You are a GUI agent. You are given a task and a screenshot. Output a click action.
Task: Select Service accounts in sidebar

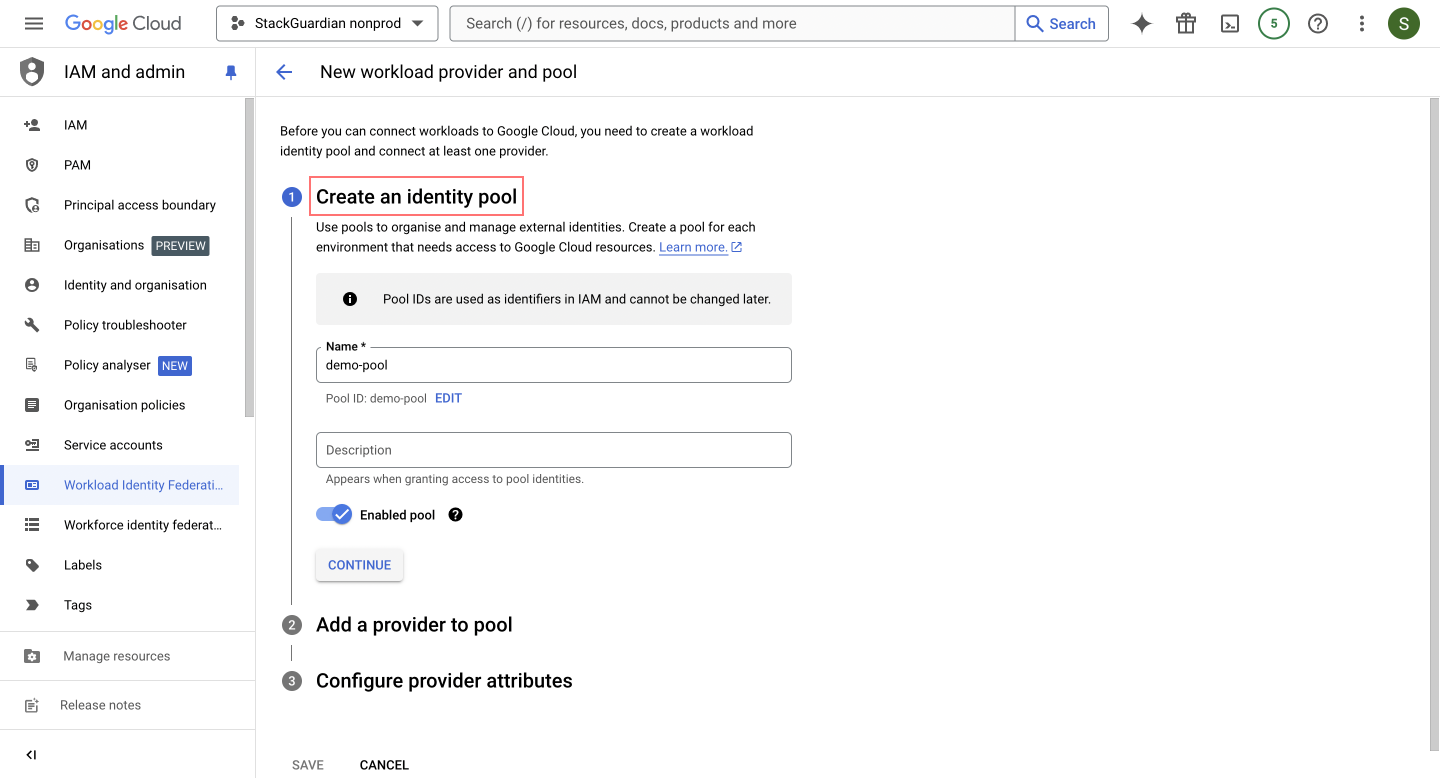pyautogui.click(x=113, y=445)
